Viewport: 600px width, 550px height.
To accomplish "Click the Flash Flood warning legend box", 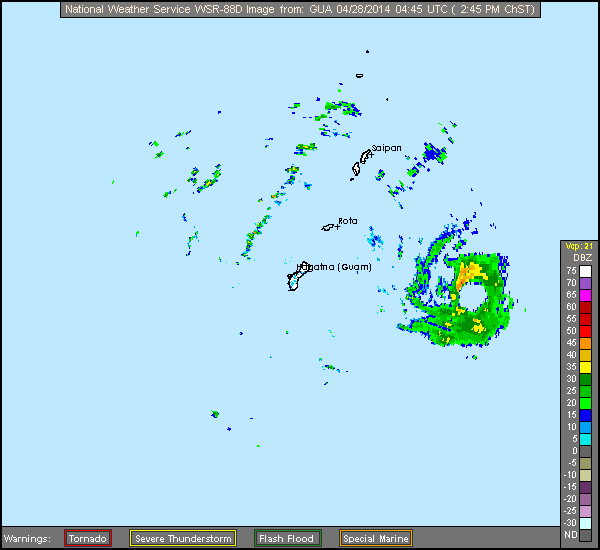I will point(287,538).
